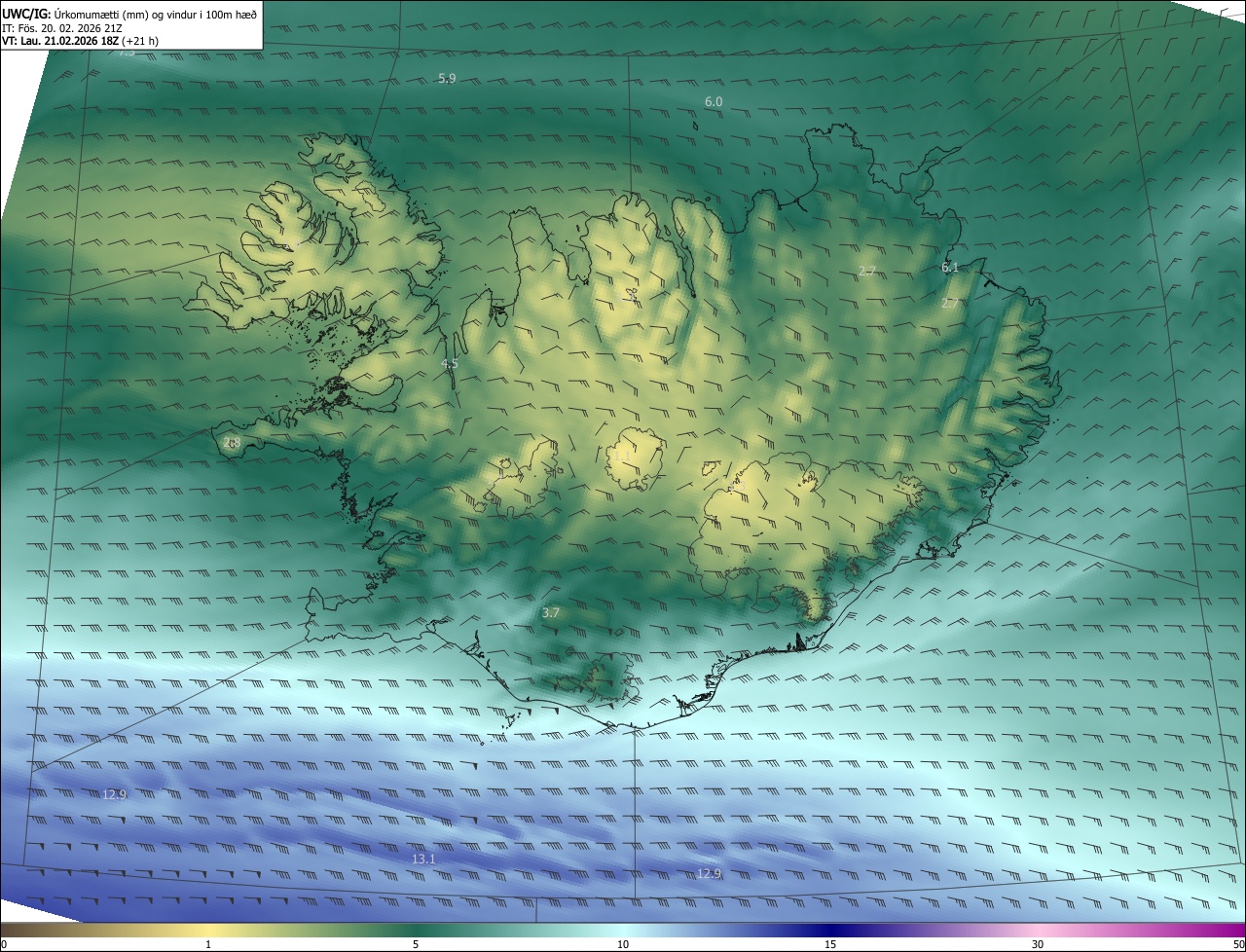This screenshot has height=952, width=1246.
Task: Click the color scale tick labeled 30
Action: (x=1038, y=944)
